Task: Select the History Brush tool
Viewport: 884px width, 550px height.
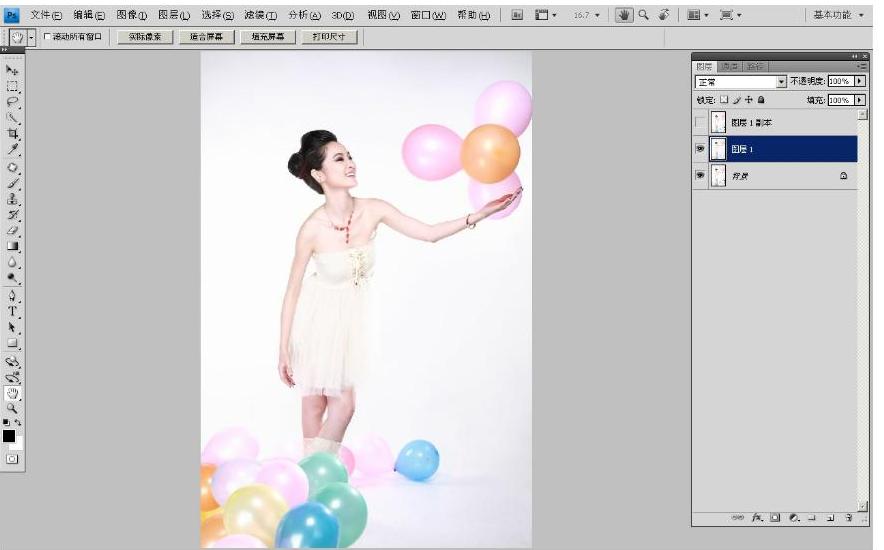Action: (12, 215)
